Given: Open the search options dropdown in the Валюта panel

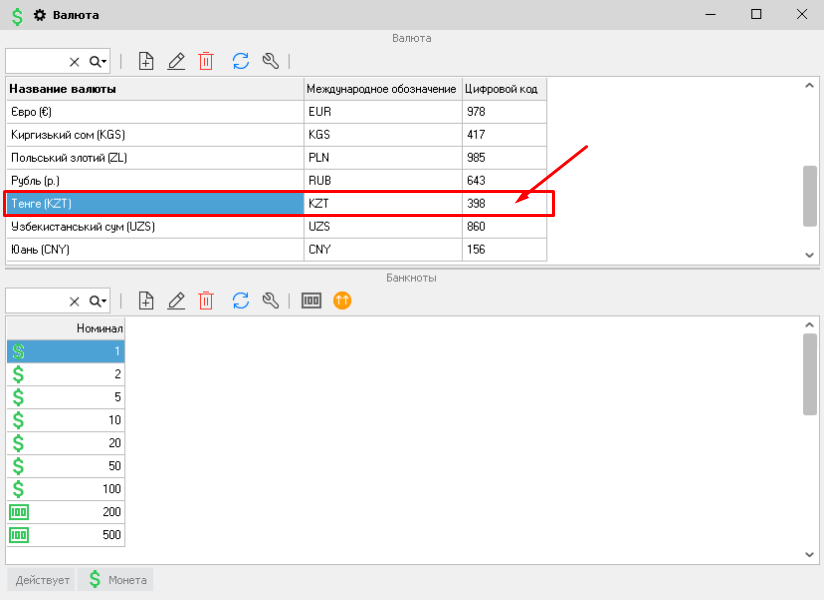Looking at the screenshot, I should tap(98, 62).
